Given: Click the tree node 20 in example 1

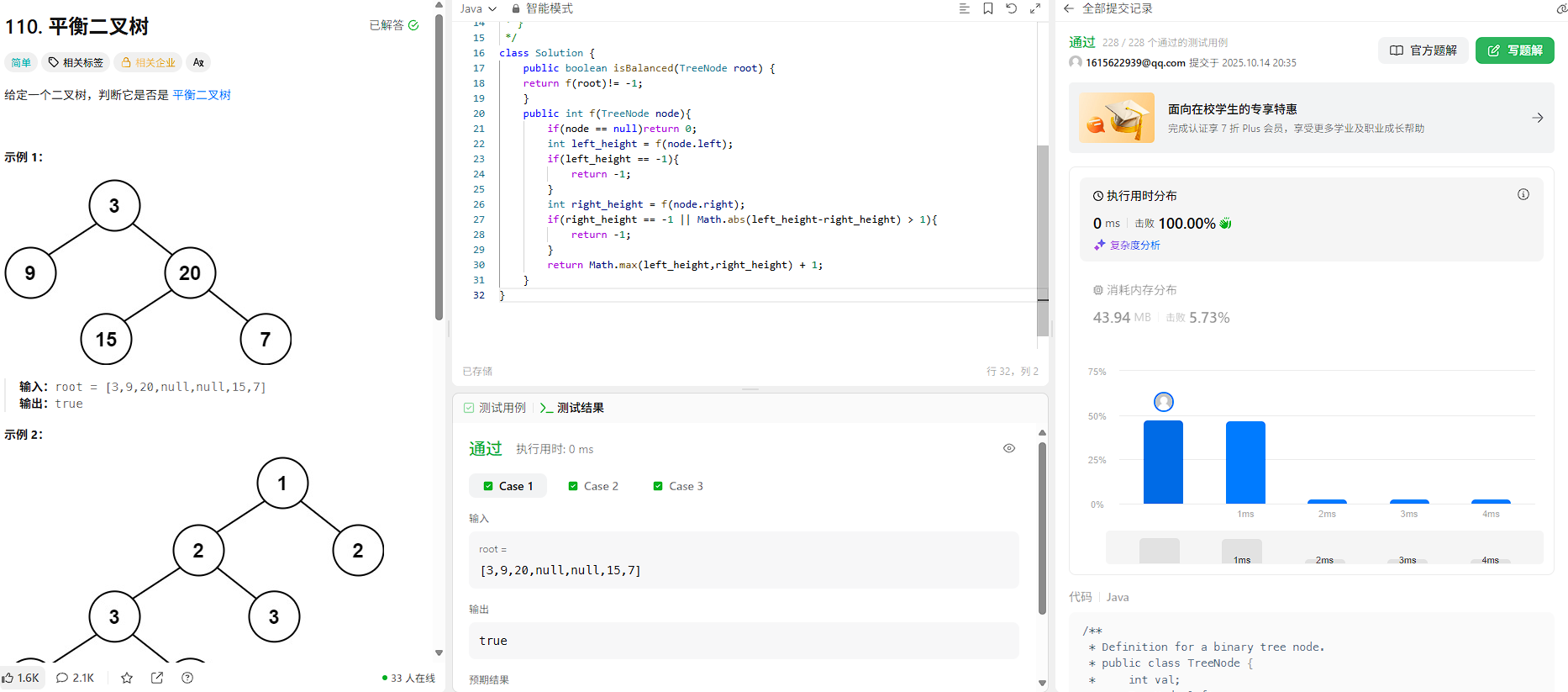Looking at the screenshot, I should 190,272.
